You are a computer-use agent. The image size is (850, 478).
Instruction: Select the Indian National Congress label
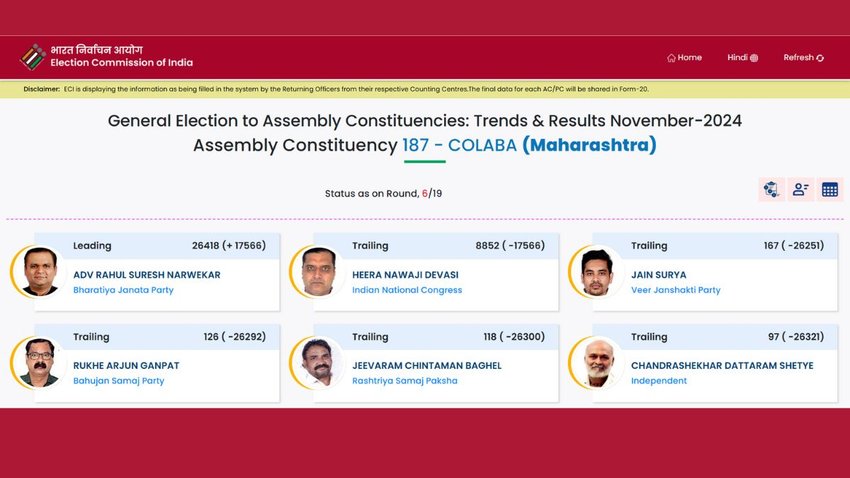tap(407, 290)
